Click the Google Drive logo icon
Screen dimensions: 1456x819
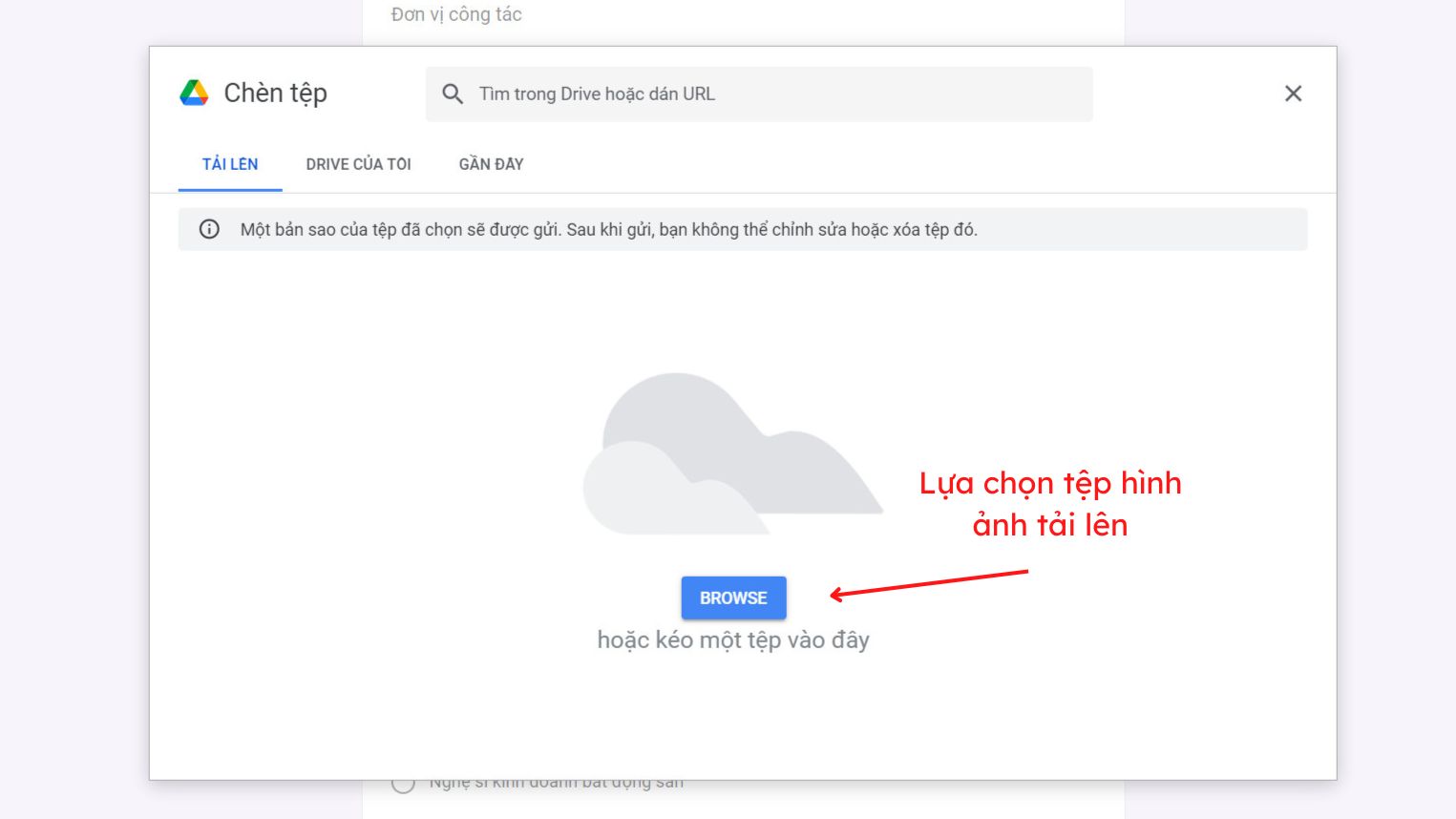[195, 93]
